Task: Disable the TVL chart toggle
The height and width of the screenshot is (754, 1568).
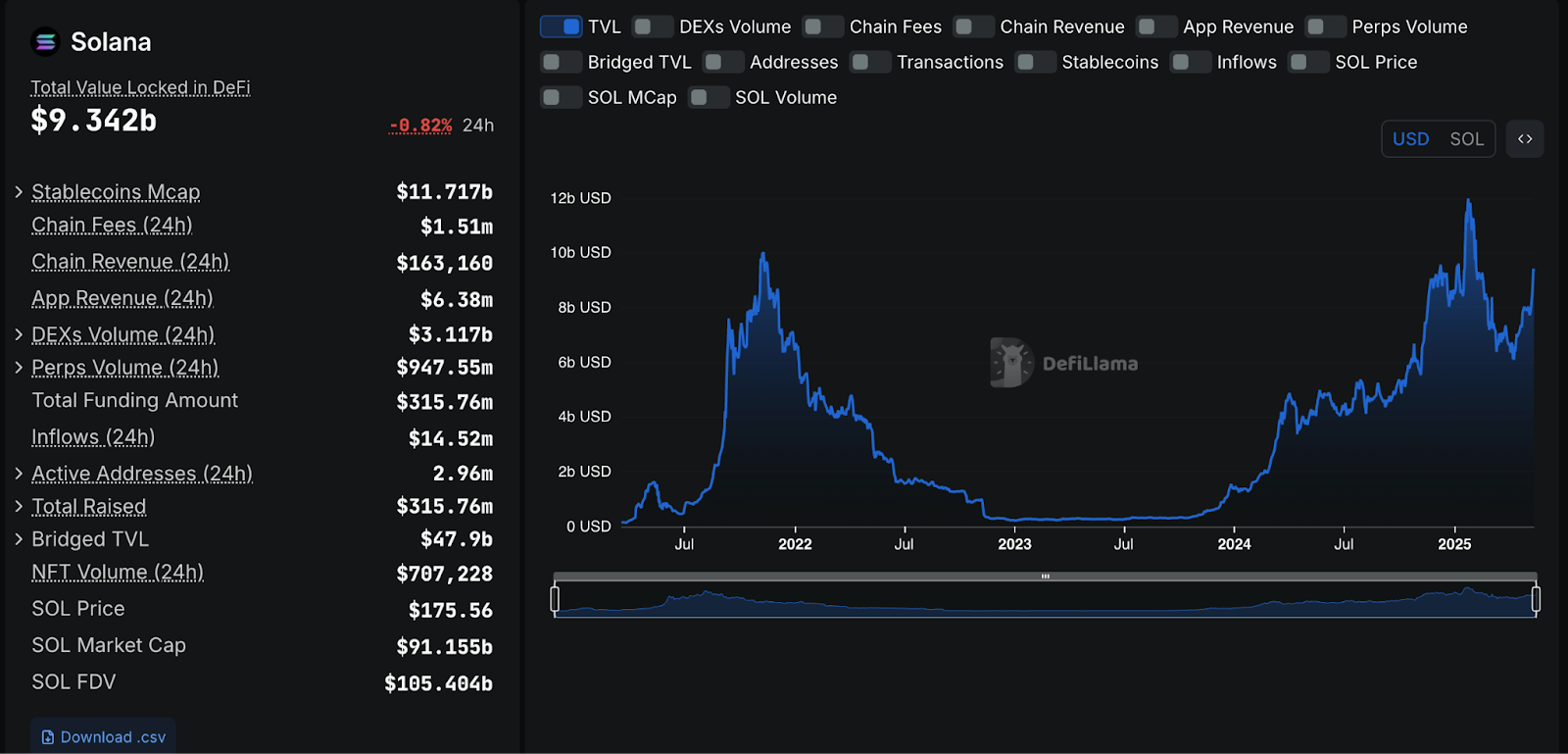Action: (561, 27)
